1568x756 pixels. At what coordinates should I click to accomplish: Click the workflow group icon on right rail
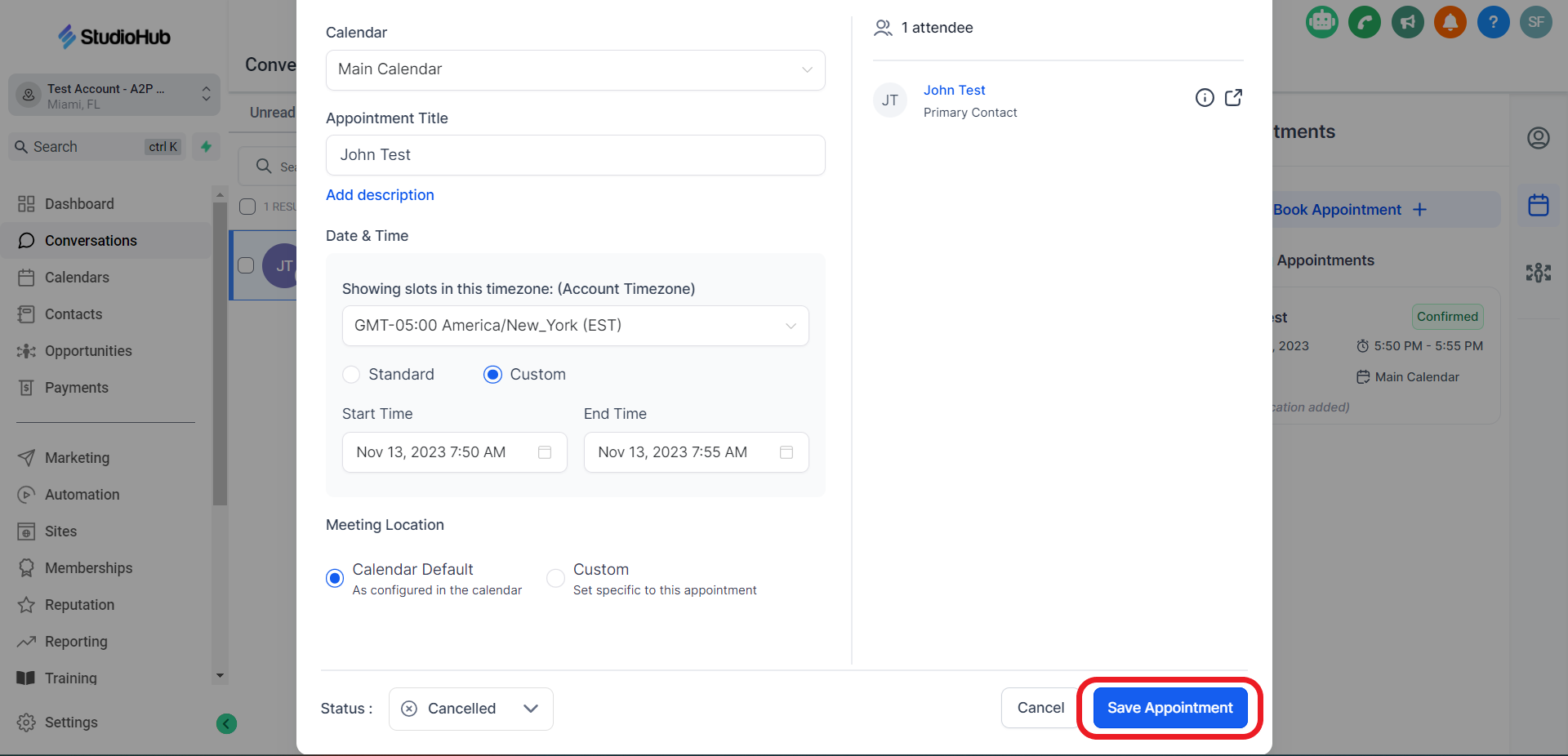[1539, 273]
